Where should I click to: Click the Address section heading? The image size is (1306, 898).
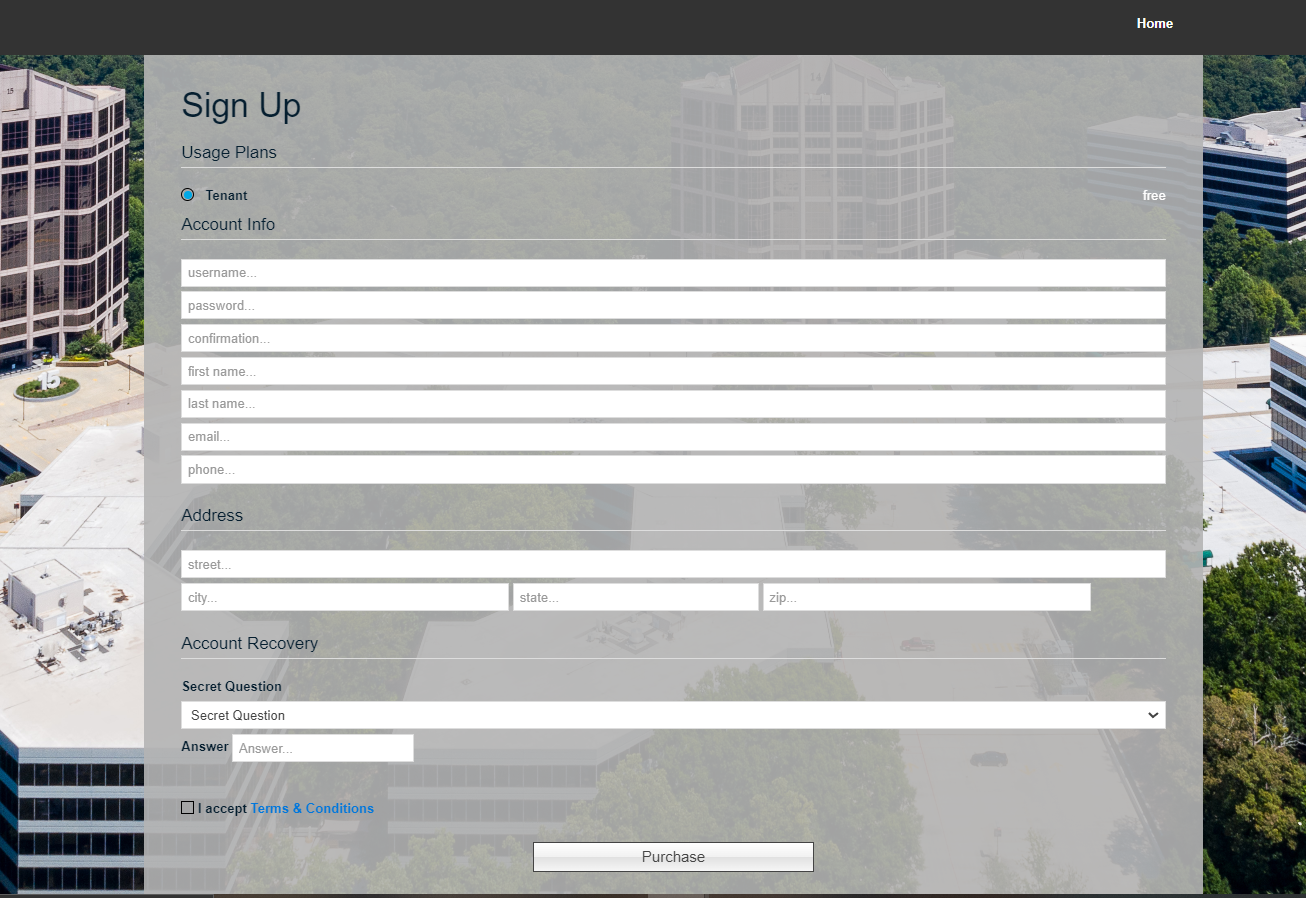coord(212,515)
